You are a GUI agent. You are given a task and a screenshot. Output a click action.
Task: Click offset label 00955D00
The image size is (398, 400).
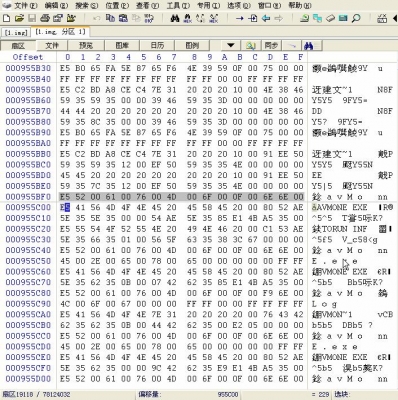(28, 379)
